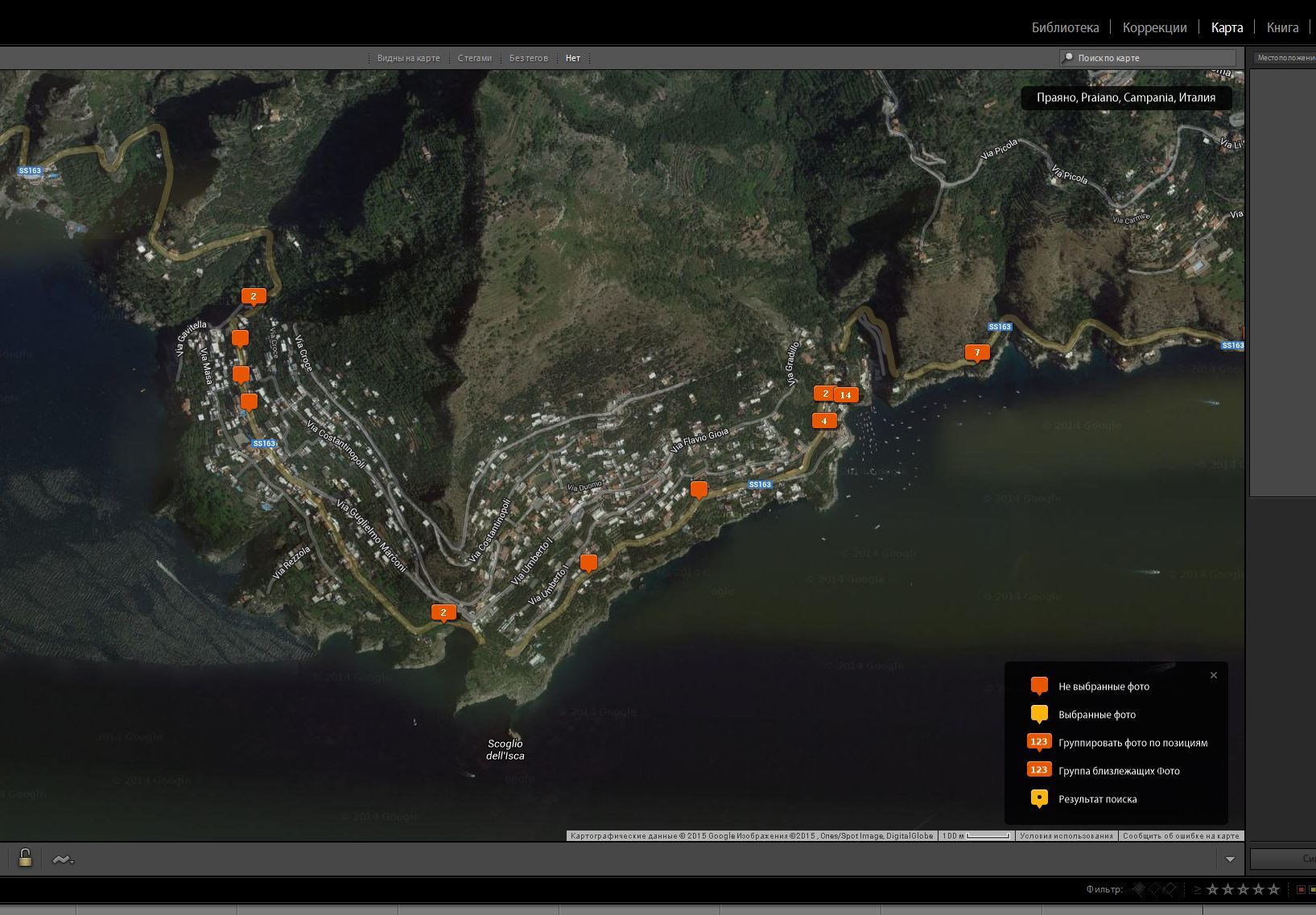1316x915 pixels.
Task: Click Группа близлежащих Фото legend icon
Action: click(1039, 769)
